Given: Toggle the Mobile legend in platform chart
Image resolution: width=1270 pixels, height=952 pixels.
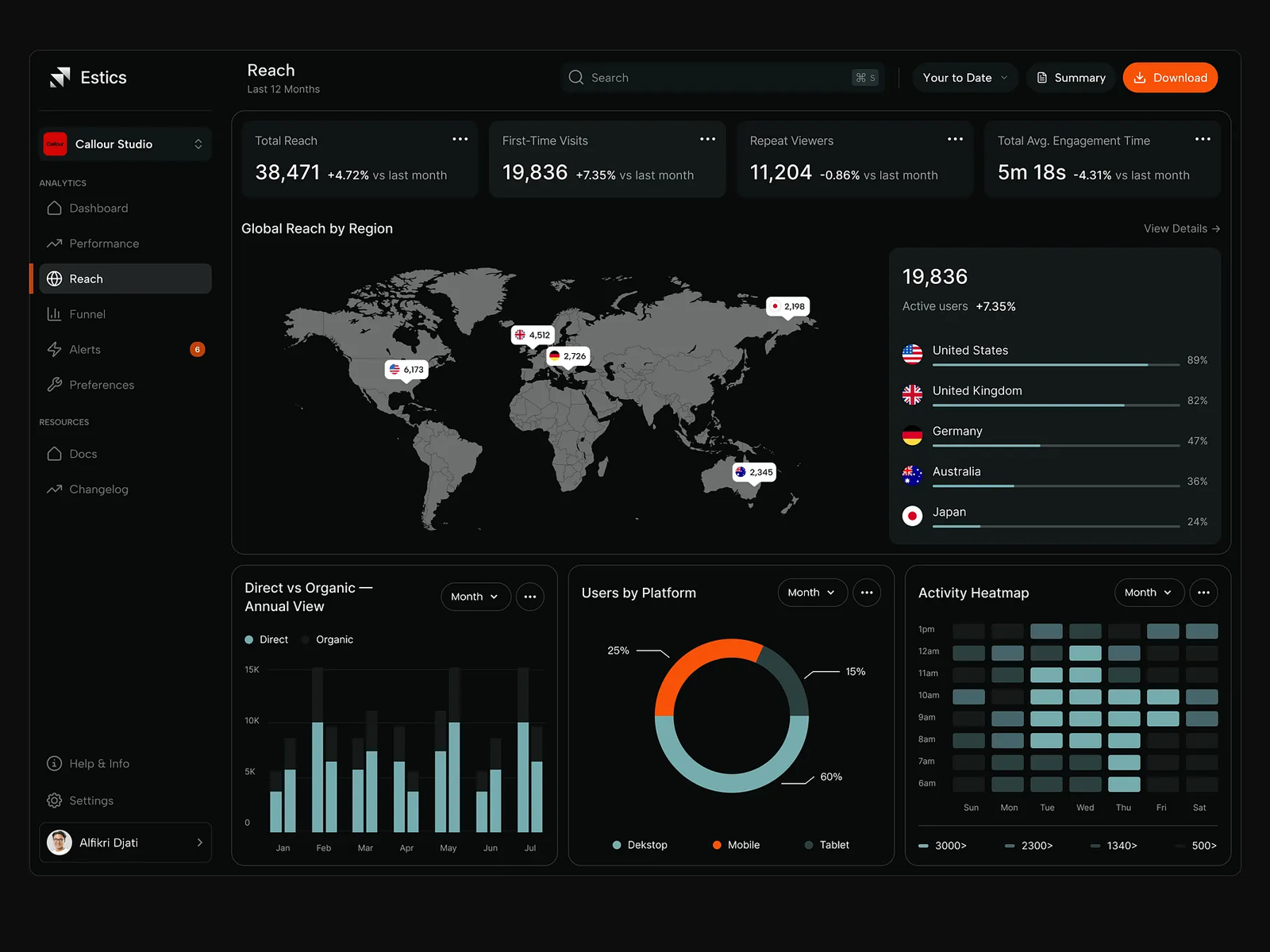Looking at the screenshot, I should pyautogui.click(x=736, y=845).
